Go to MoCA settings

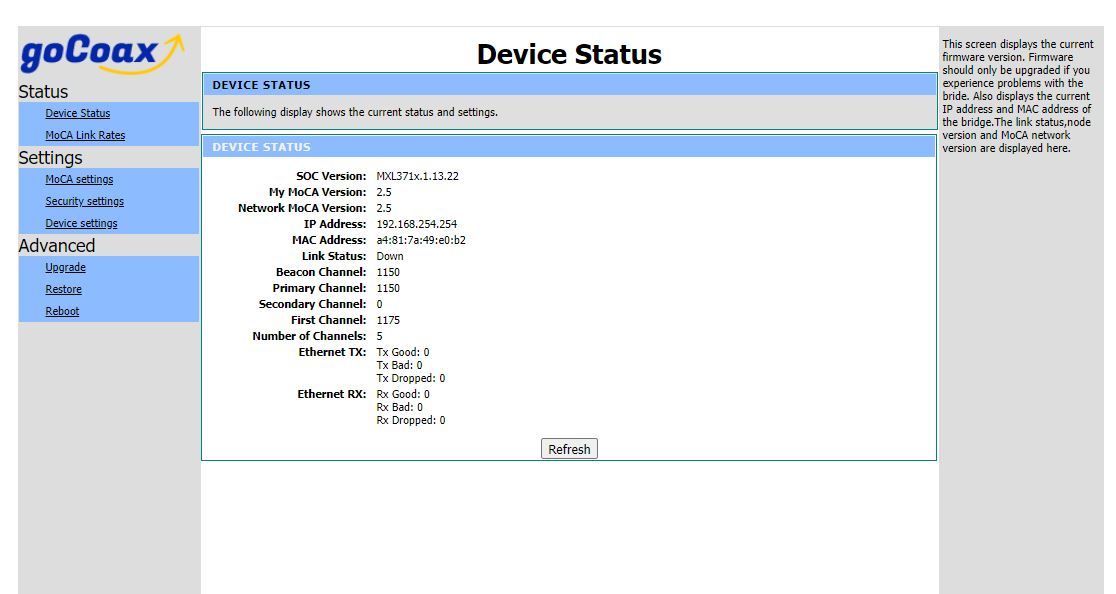[x=79, y=179]
